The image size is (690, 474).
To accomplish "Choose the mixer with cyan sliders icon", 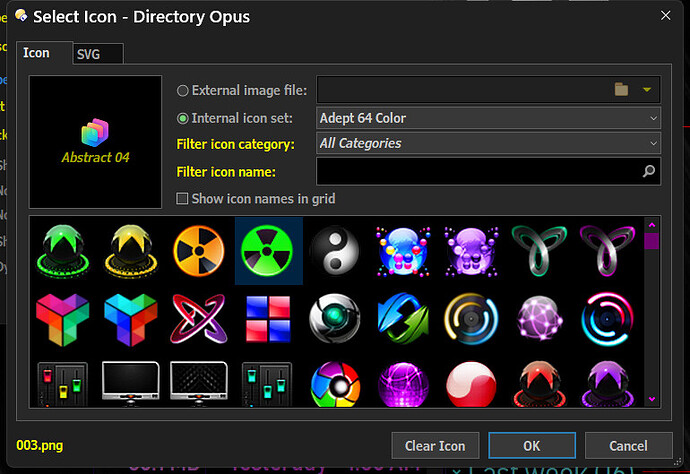I will coord(267,384).
